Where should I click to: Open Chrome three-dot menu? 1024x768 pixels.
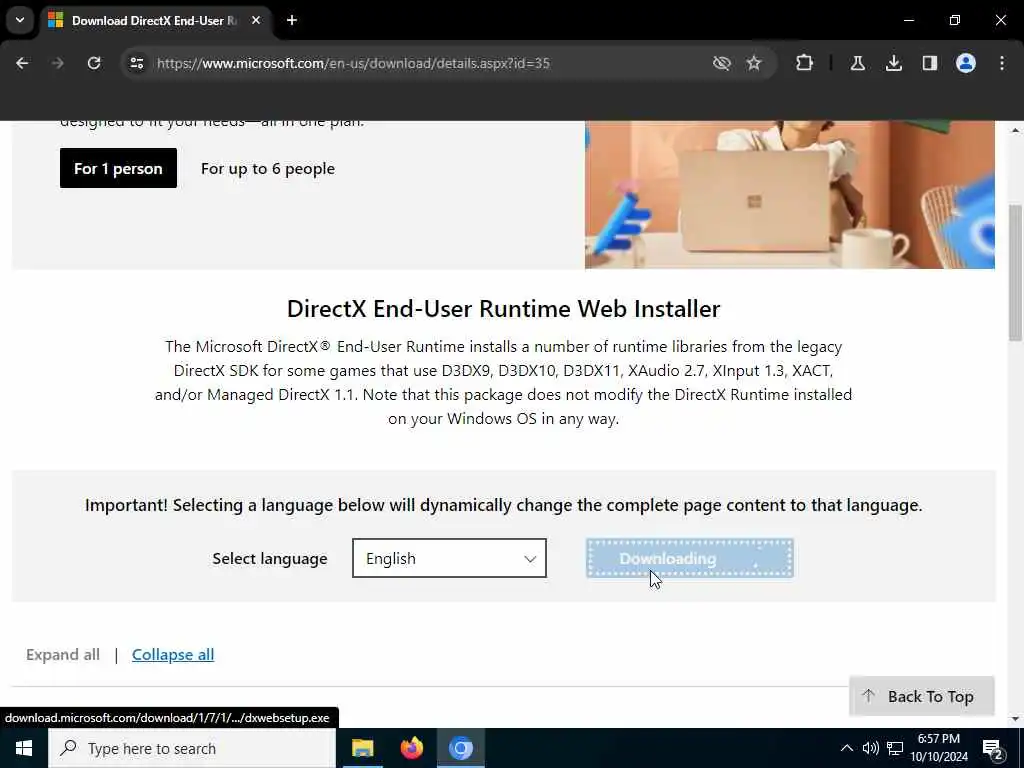coord(1002,63)
